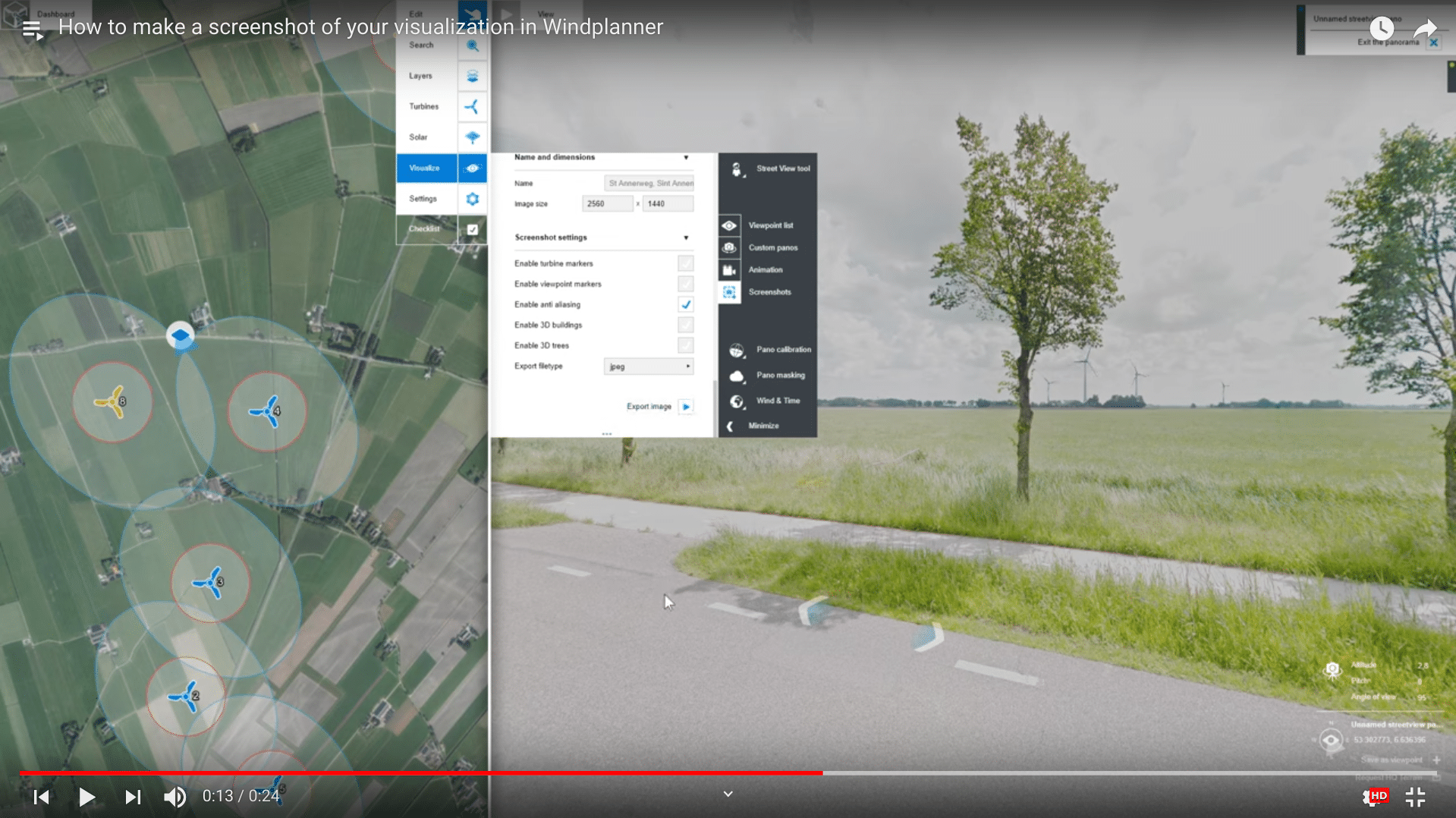Screen dimensions: 1456x818
Task: Open the Search menu item
Action: click(x=427, y=46)
